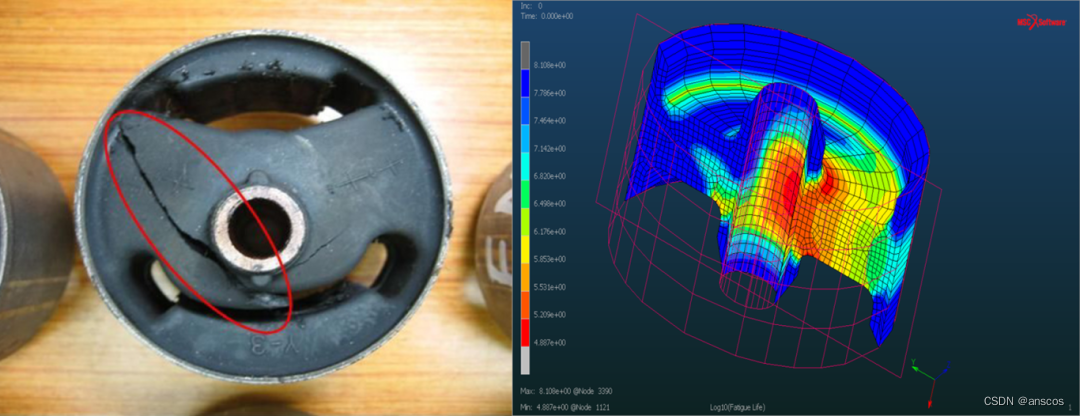
Task: Click the 'Max: 8.108e+00 @Node 3390' readout
Action: pyautogui.click(x=564, y=392)
